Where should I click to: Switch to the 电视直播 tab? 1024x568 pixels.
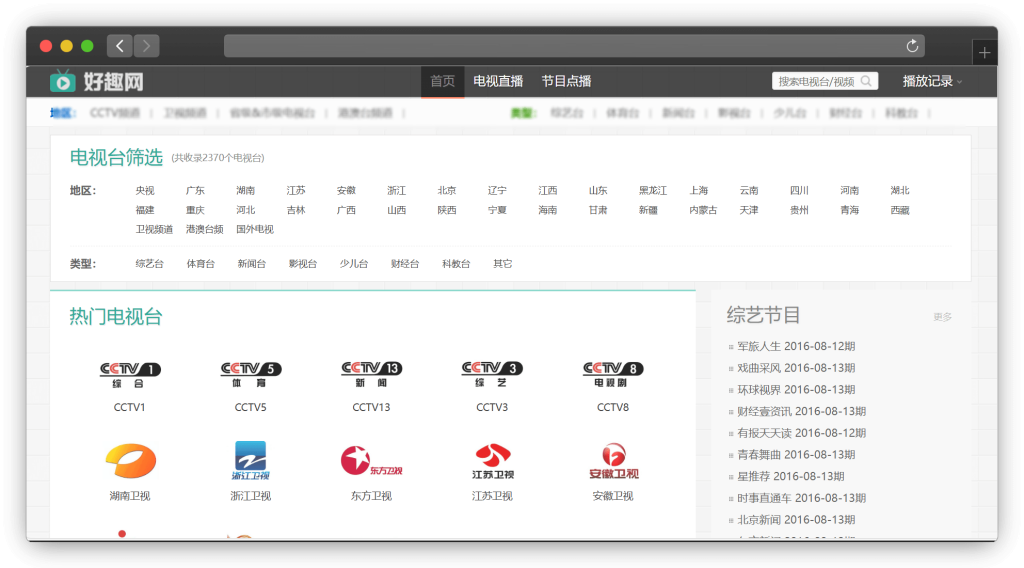click(x=498, y=81)
